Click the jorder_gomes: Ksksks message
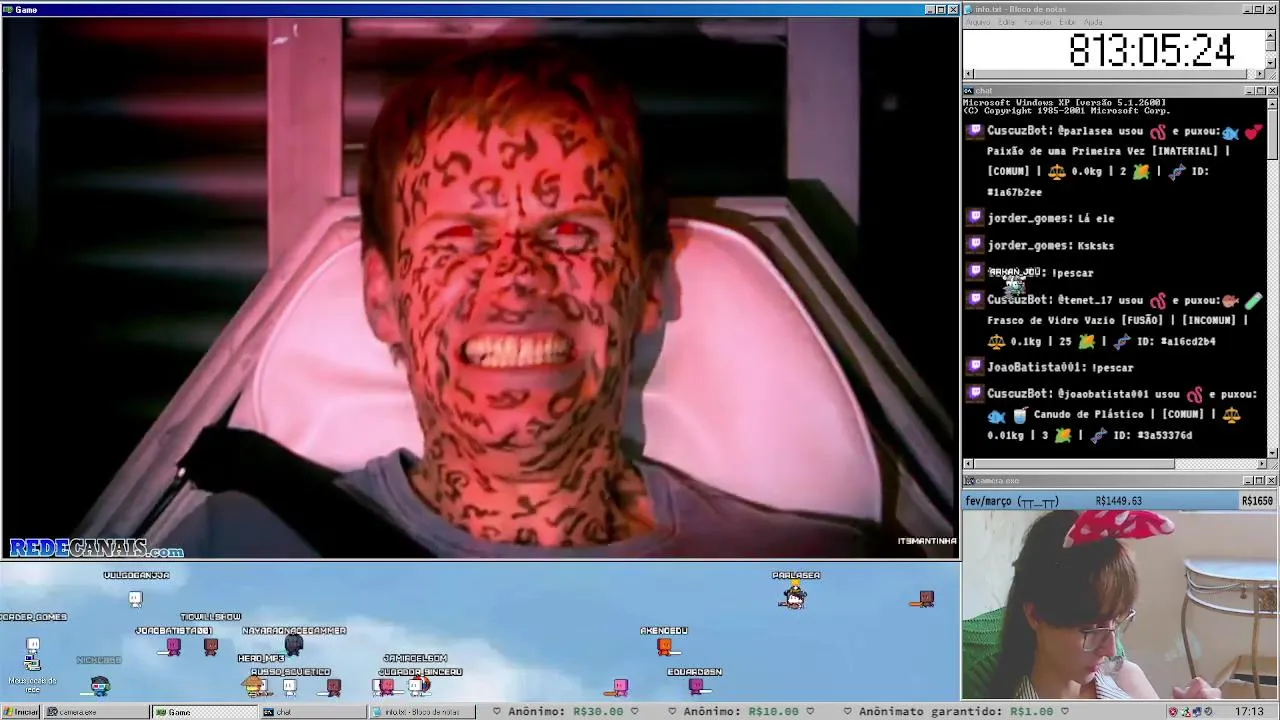 [1050, 245]
